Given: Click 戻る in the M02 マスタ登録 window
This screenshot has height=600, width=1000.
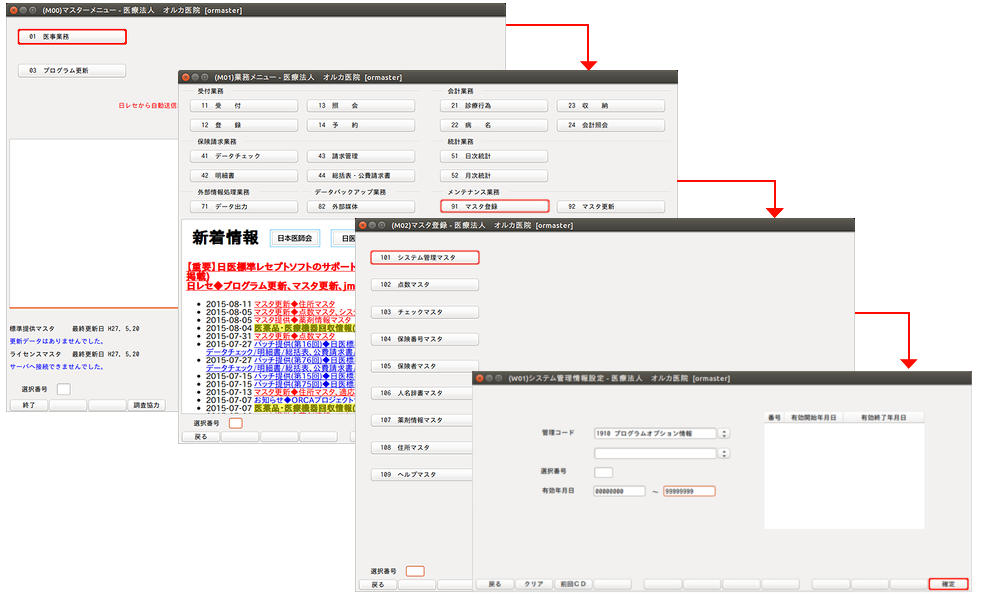Looking at the screenshot, I should (x=378, y=585).
